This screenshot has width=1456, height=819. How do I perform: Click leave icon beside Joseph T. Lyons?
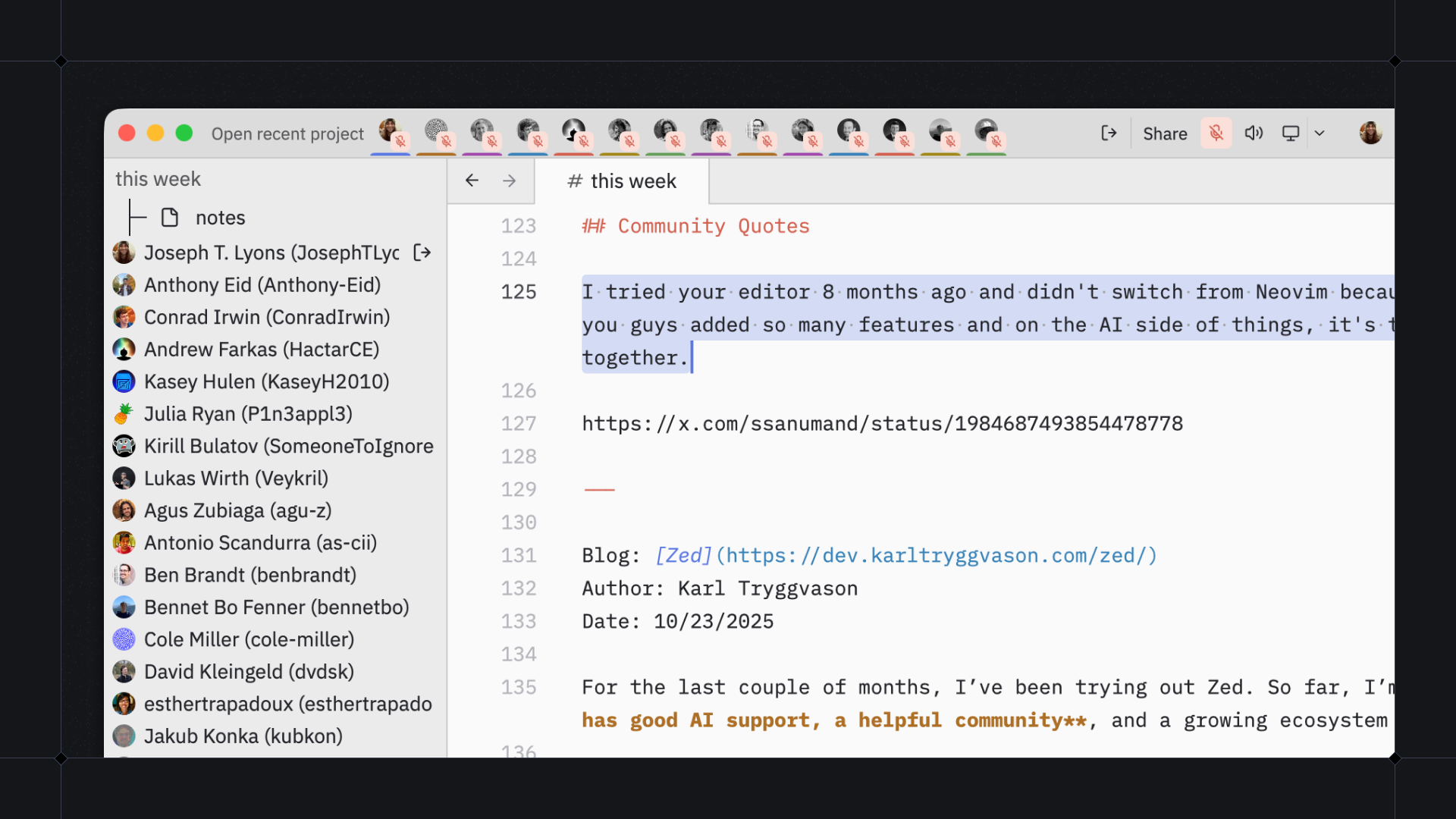pos(422,253)
